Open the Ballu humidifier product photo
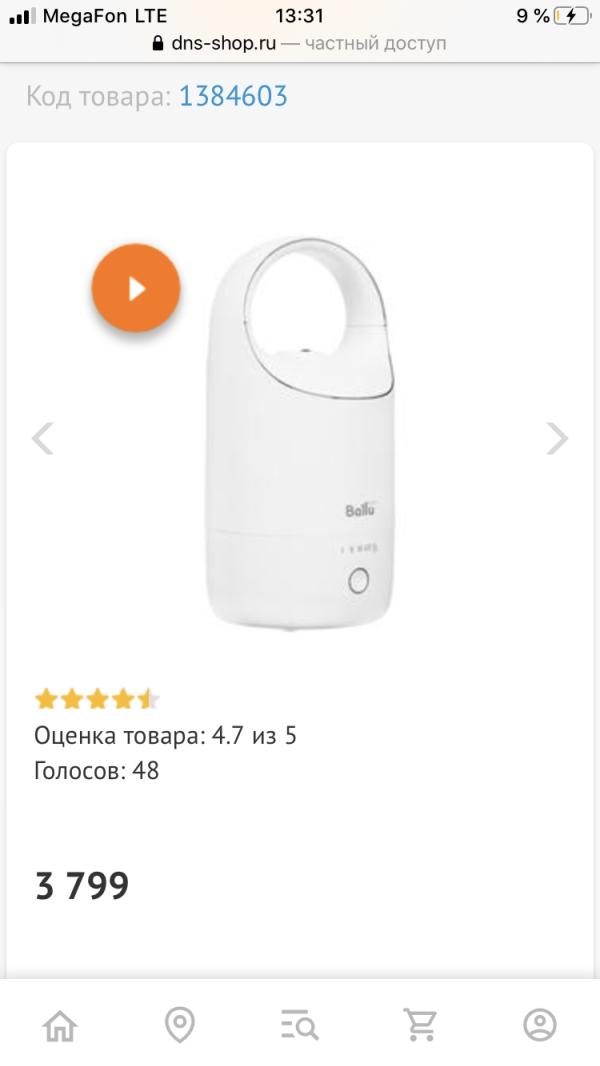Image resolution: width=600 pixels, height=1066 pixels. point(300,440)
